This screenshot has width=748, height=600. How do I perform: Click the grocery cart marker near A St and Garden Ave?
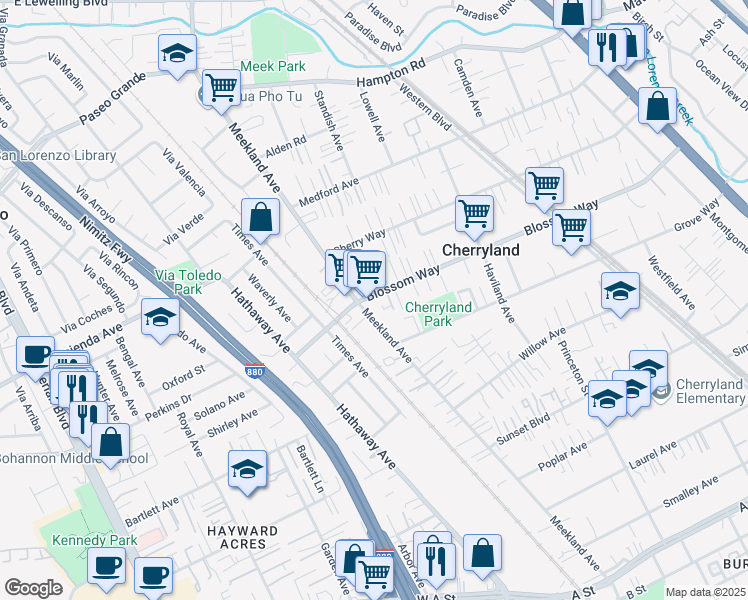point(374,575)
